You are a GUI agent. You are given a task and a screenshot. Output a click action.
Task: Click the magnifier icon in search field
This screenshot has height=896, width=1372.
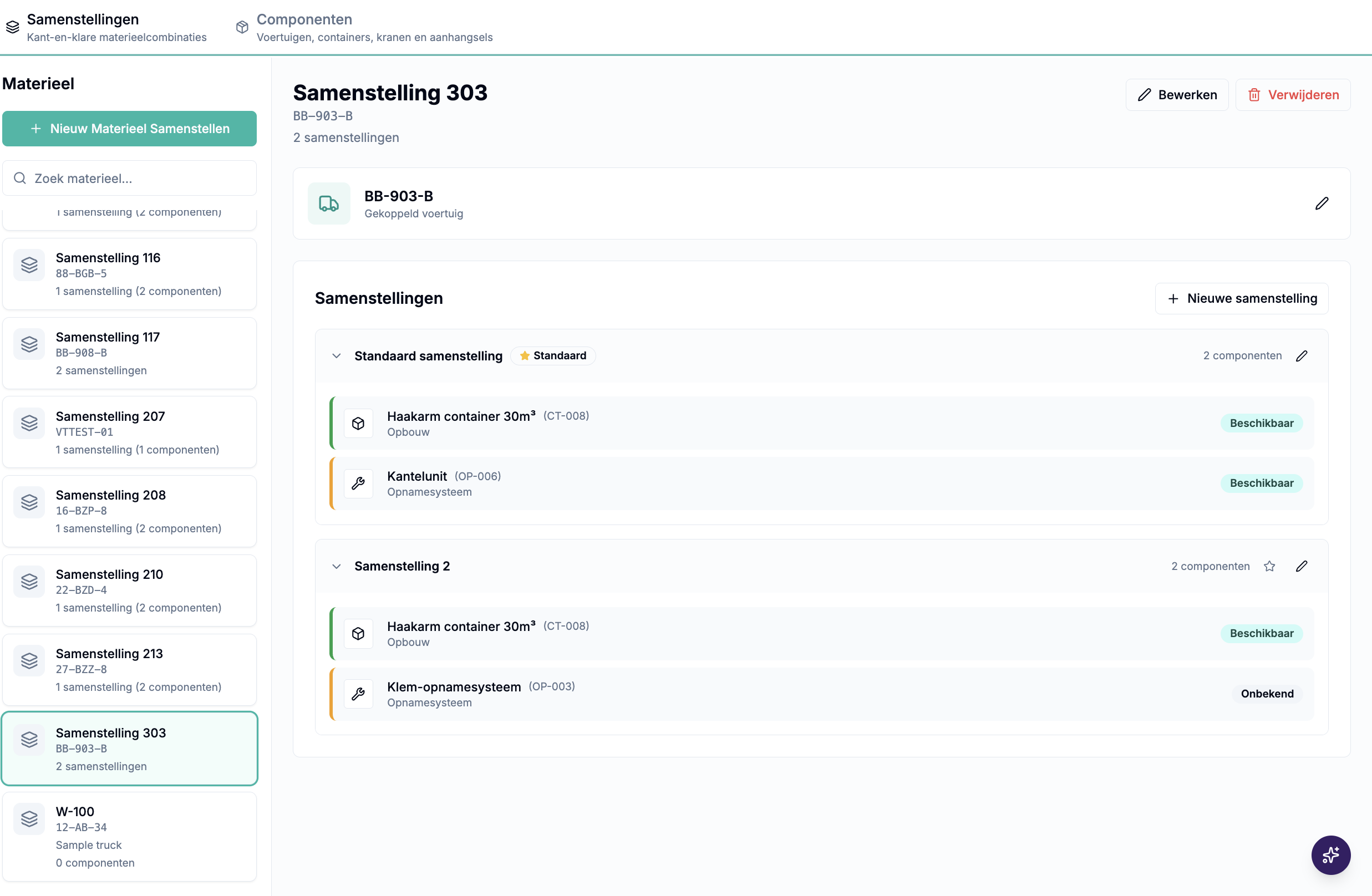(x=20, y=178)
